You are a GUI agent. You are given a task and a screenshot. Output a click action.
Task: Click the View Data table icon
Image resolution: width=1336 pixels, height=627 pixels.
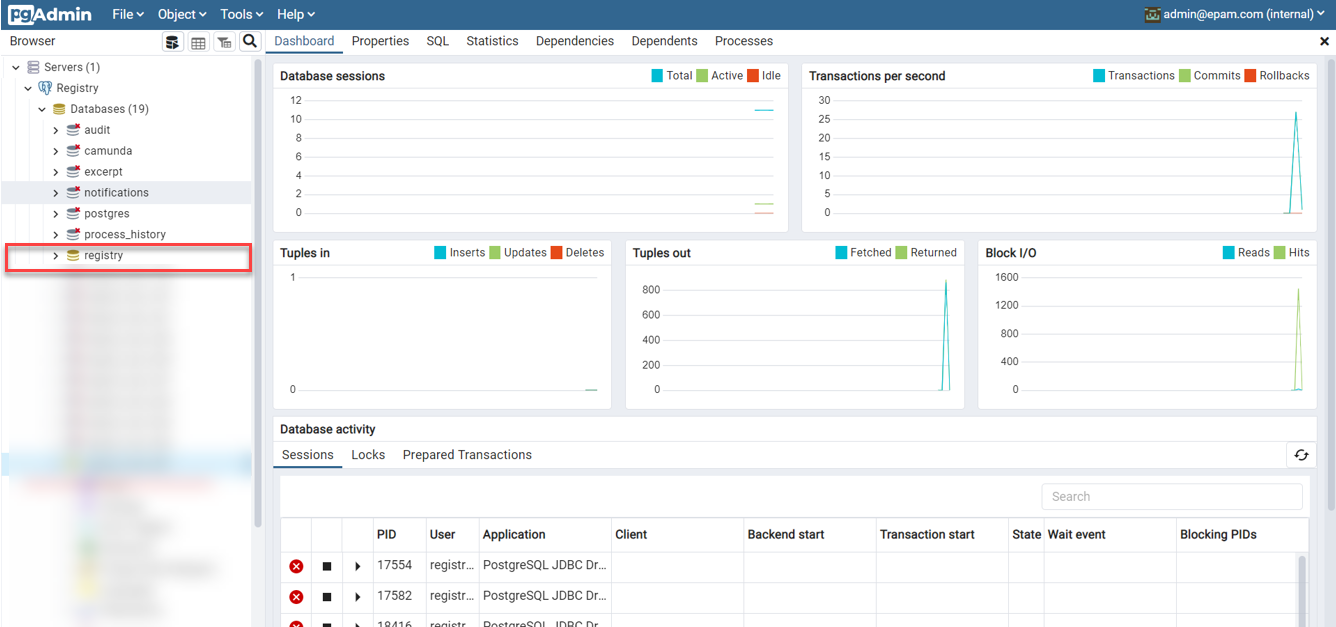tap(198, 42)
